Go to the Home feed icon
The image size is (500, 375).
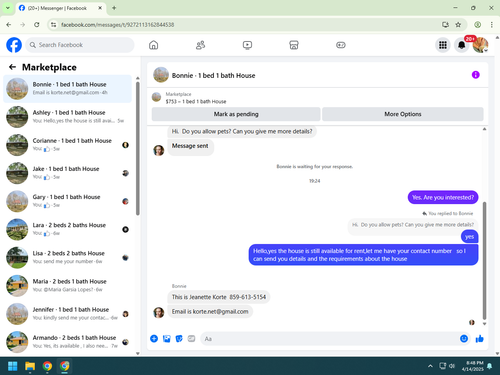[153, 45]
